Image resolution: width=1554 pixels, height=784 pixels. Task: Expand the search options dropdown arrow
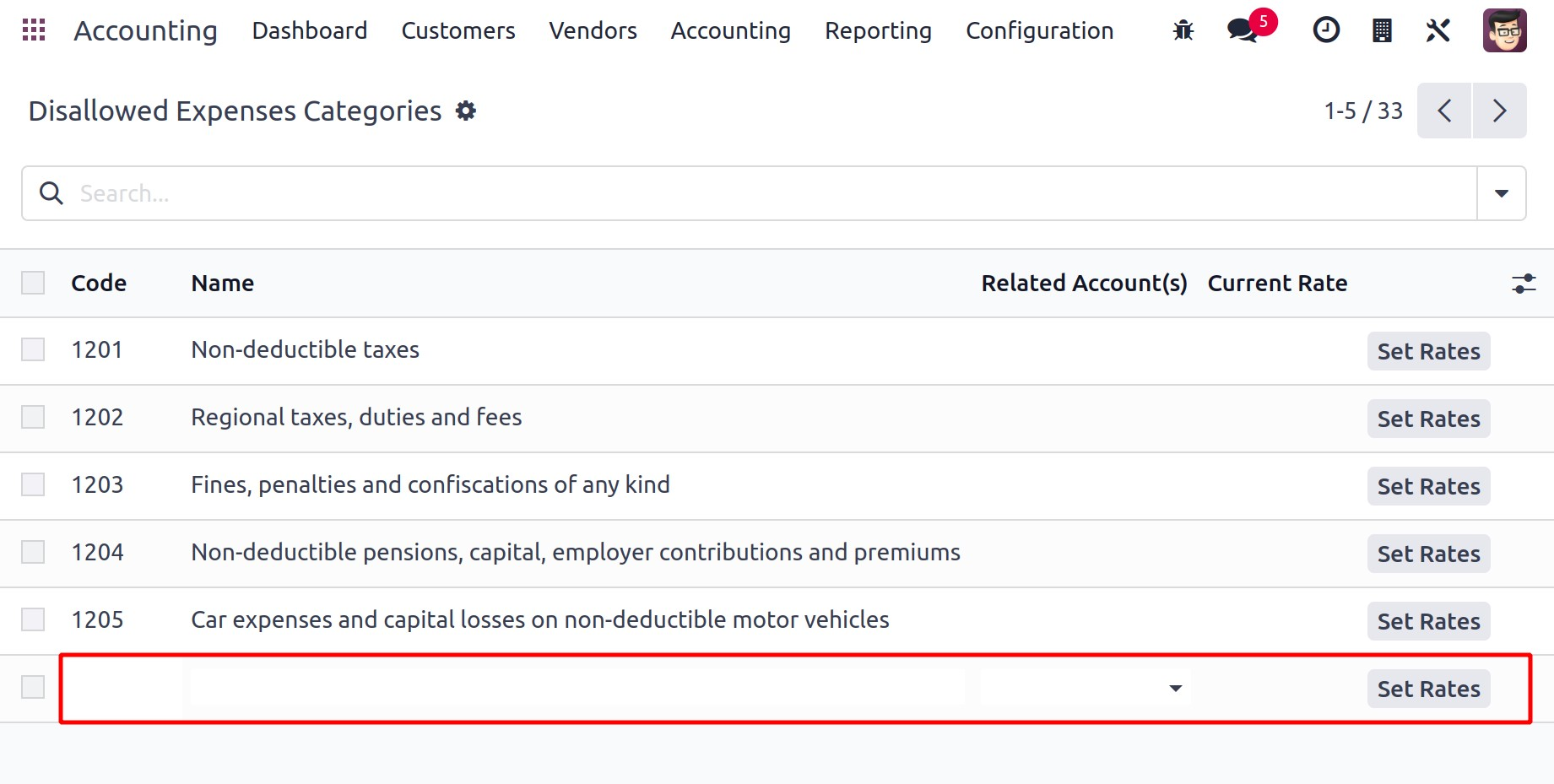(x=1502, y=193)
